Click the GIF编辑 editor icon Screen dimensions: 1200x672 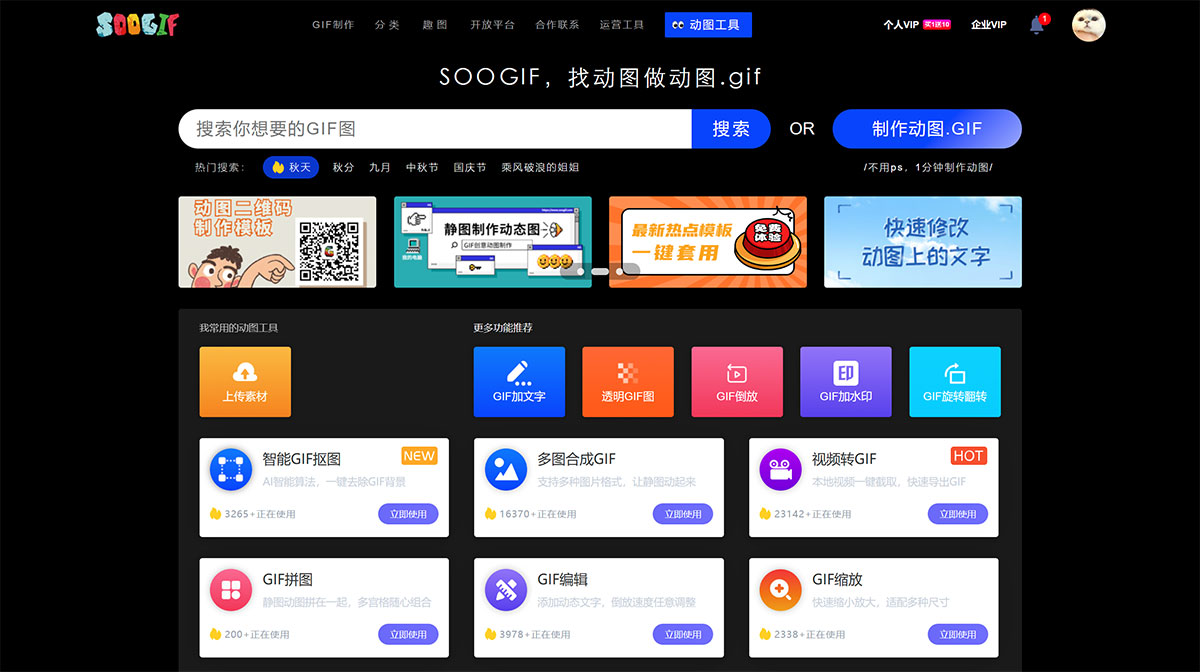505,589
